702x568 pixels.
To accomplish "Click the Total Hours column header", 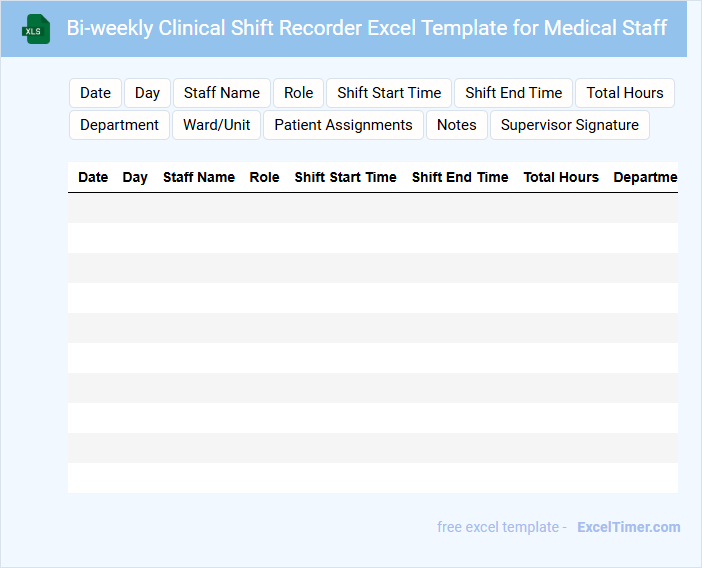I will tap(561, 177).
